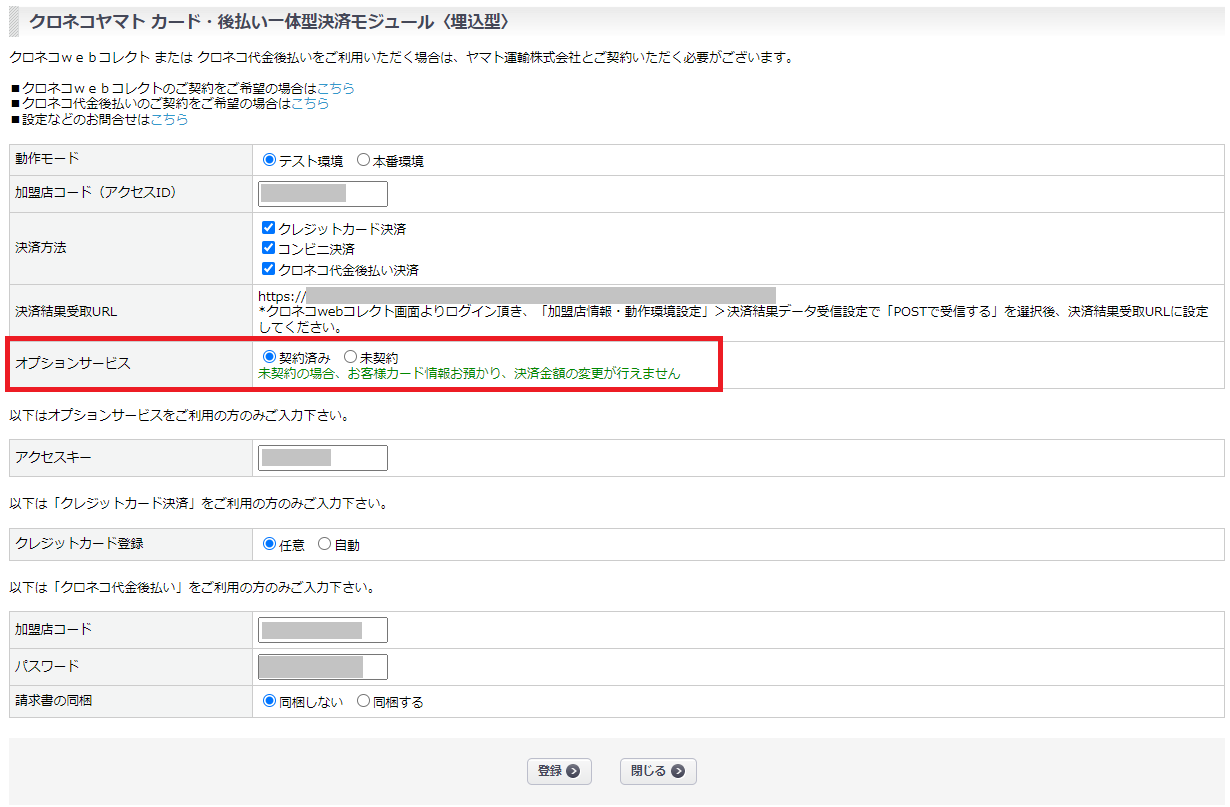Choose 未契約 for オプションサービス
Image resolution: width=1230 pixels, height=807 pixels.
[x=350, y=356]
